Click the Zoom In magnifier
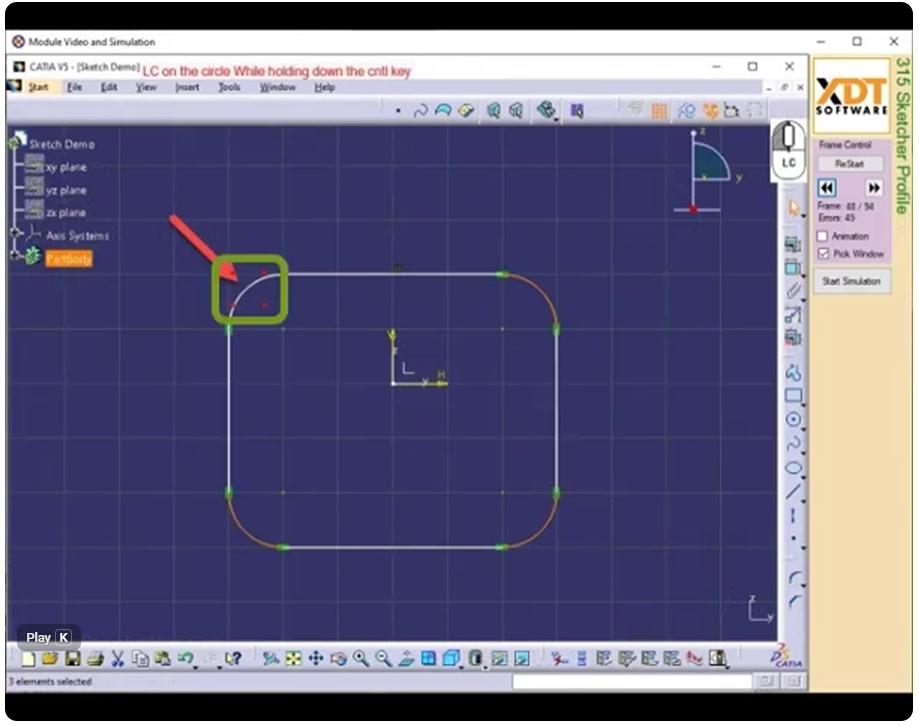Viewport: 919px width, 726px height. point(360,659)
